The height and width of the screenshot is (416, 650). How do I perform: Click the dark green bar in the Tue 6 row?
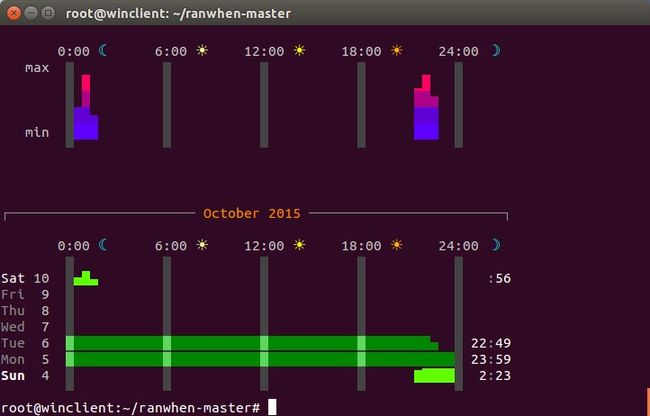coord(252,343)
